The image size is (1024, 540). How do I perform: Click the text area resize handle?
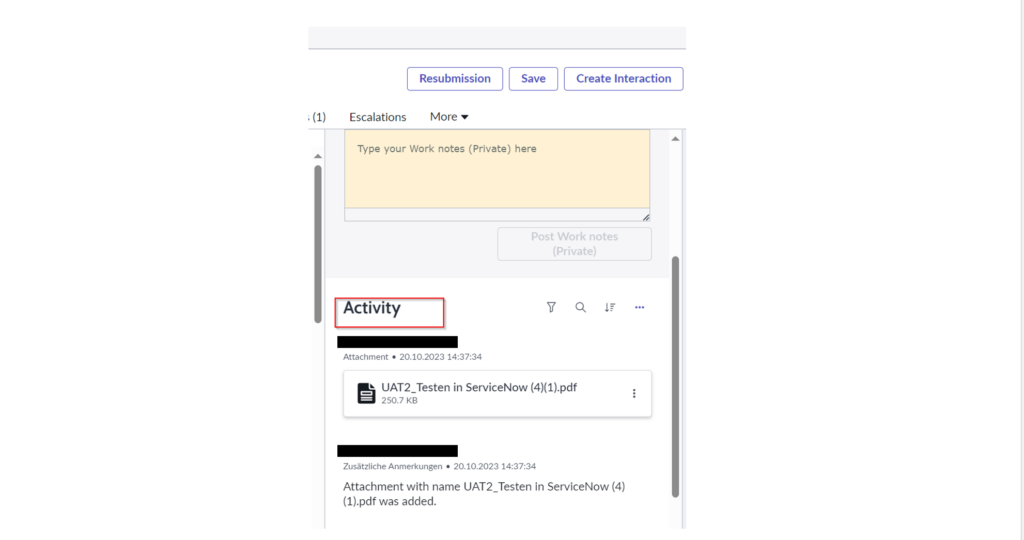(x=645, y=217)
